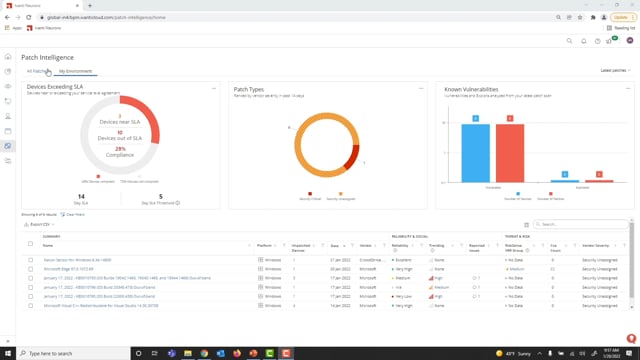Click the filter icon on Unpatched Devices column
The height and width of the screenshot is (360, 640).
click(x=323, y=246)
